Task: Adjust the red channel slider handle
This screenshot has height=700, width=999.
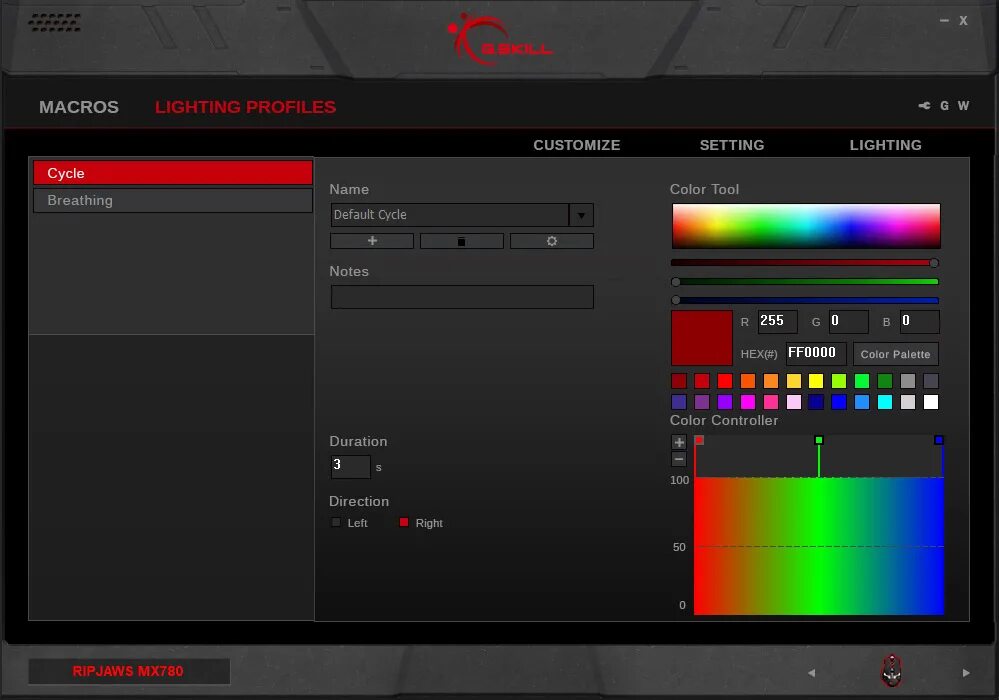Action: point(933,263)
